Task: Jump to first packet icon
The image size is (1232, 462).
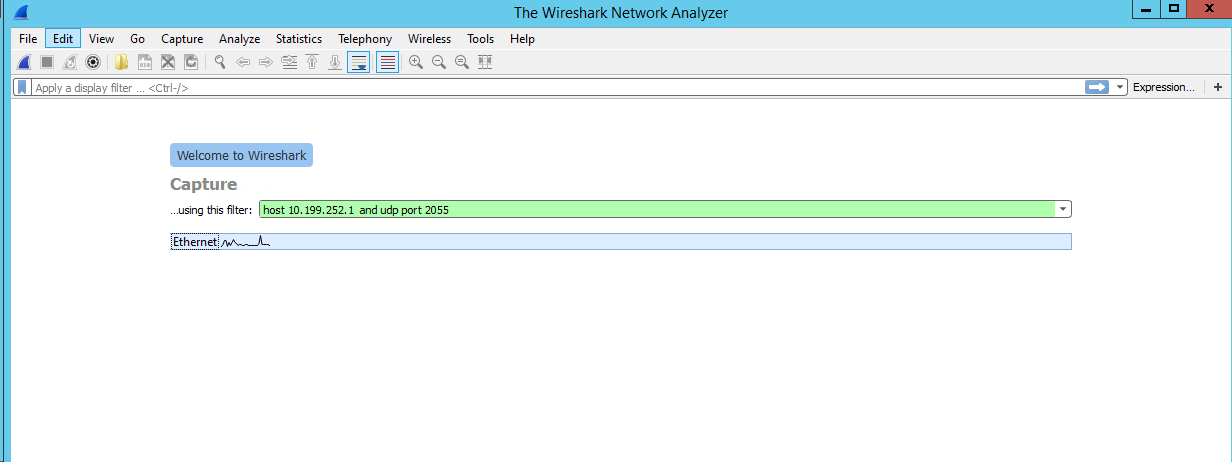Action: (x=312, y=62)
